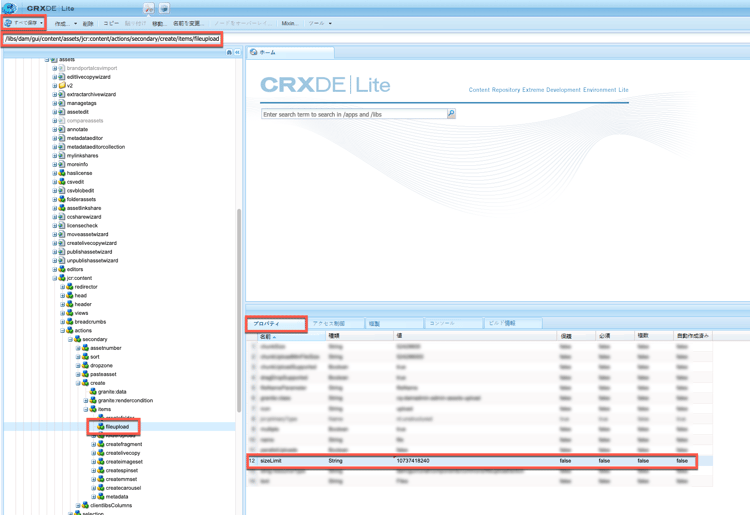Click the CRXDE Lite globe logo

click(x=9, y=8)
